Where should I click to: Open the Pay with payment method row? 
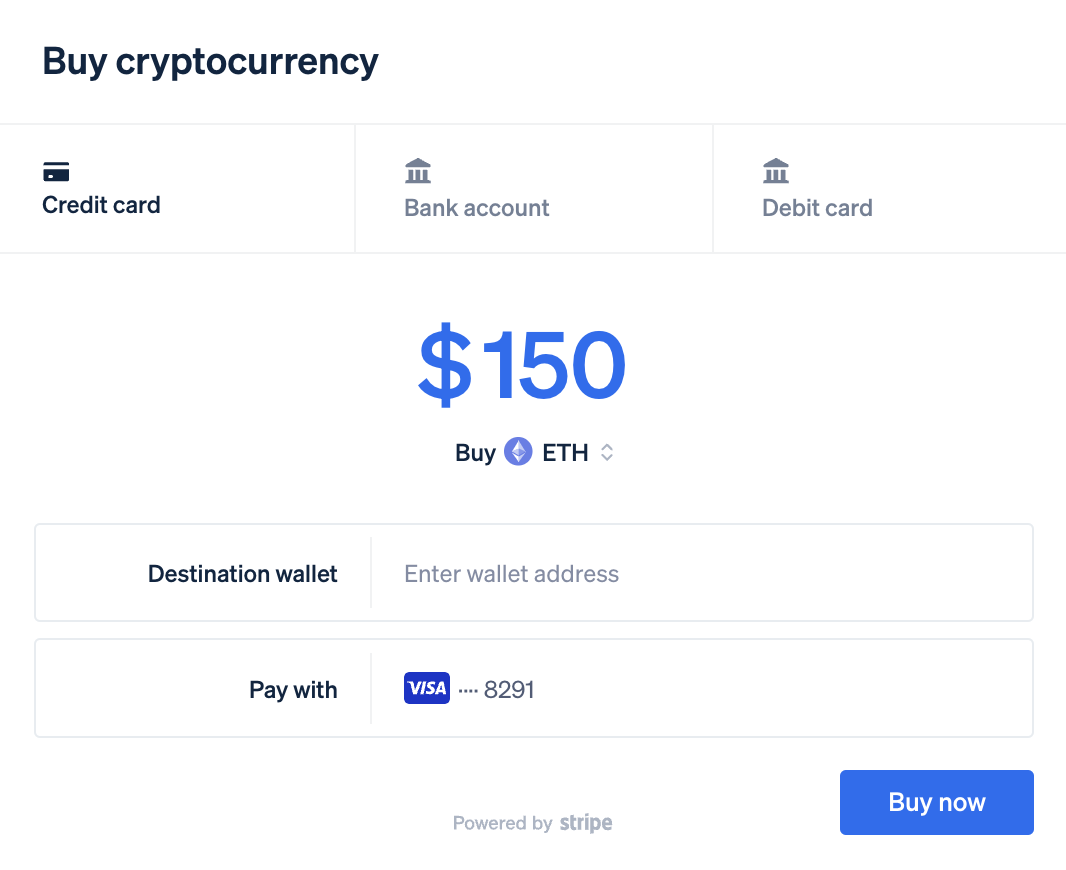pos(700,689)
